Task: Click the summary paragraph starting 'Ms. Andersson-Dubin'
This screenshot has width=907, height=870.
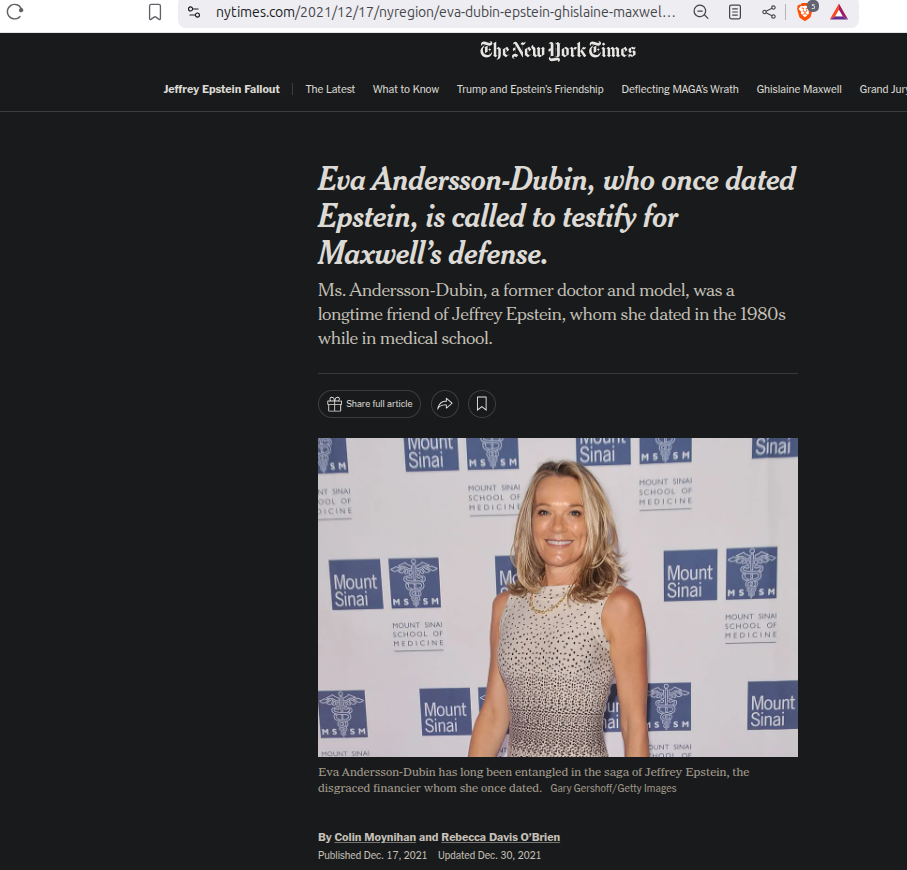Action: tap(552, 314)
